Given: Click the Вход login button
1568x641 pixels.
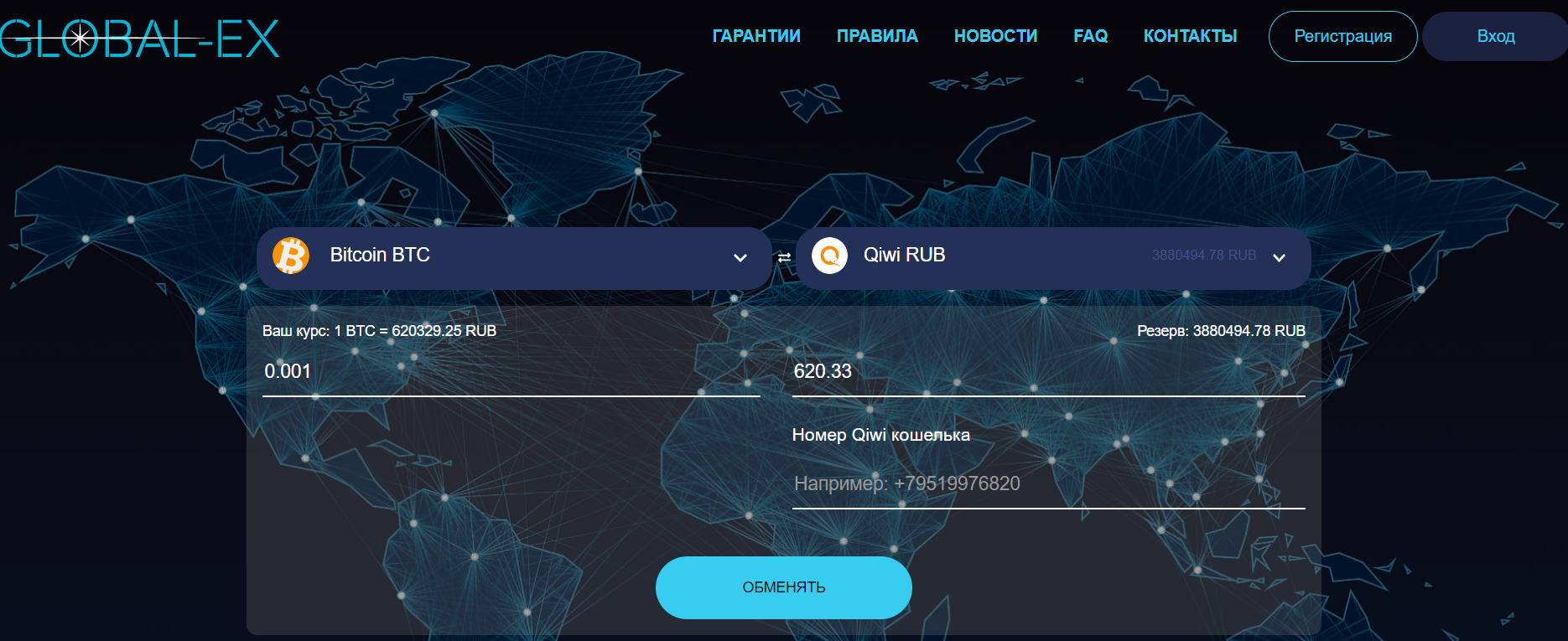Looking at the screenshot, I should [x=1495, y=36].
